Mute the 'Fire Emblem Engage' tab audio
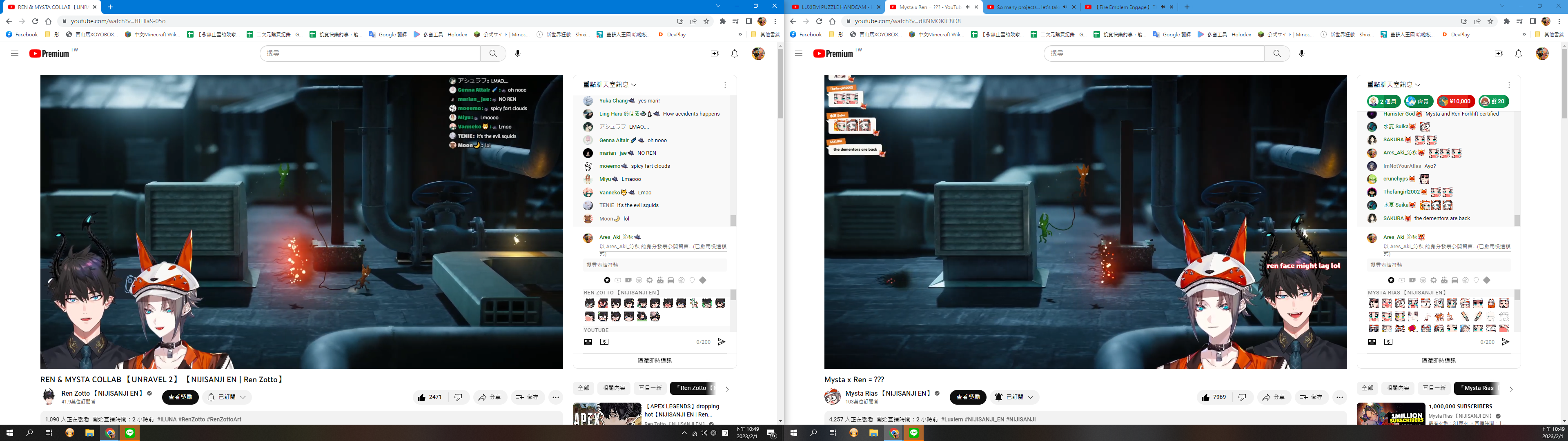Viewport: 1568px width, 441px height. (x=1163, y=7)
